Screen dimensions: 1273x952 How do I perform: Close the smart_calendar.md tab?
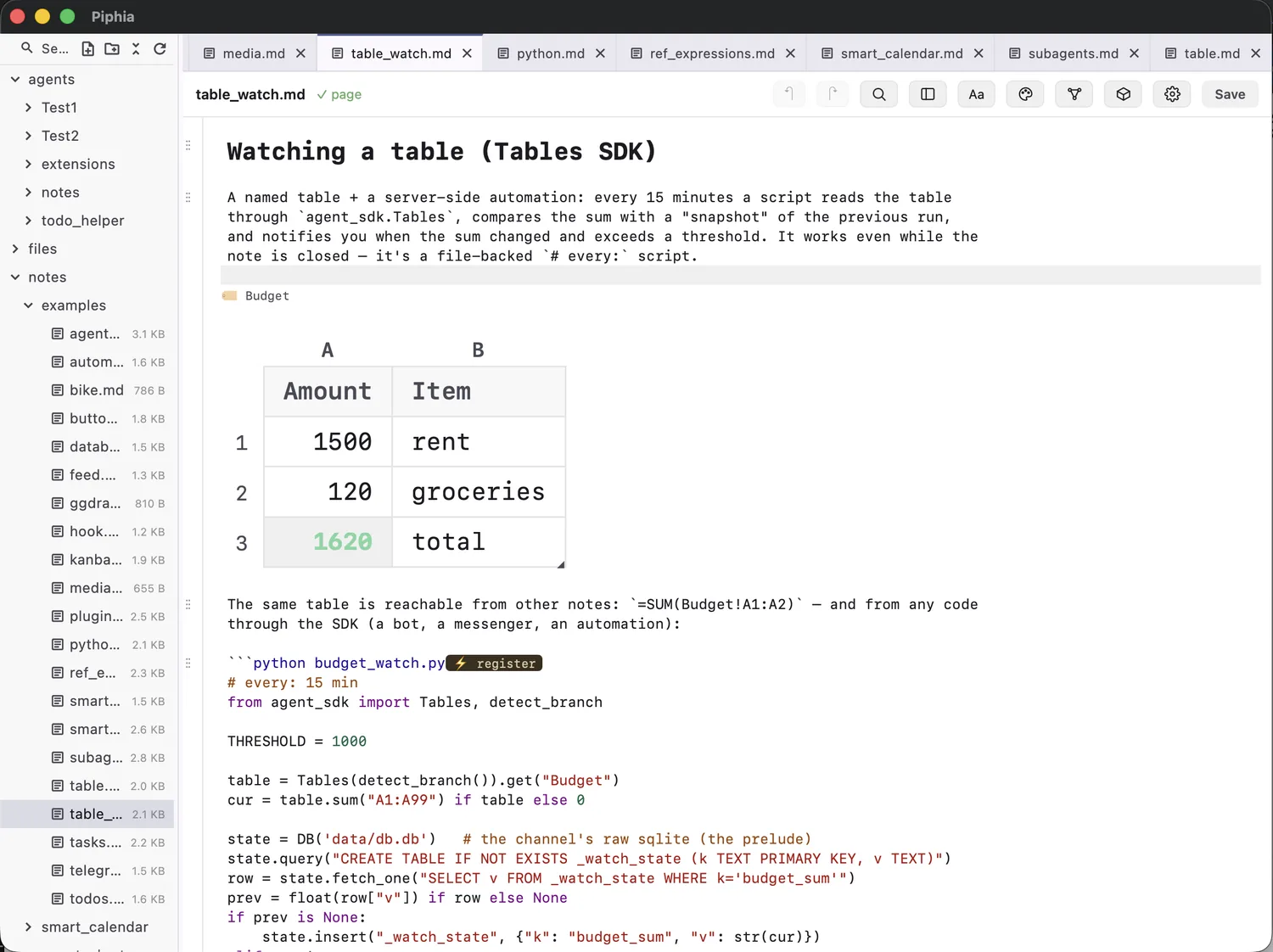click(979, 53)
